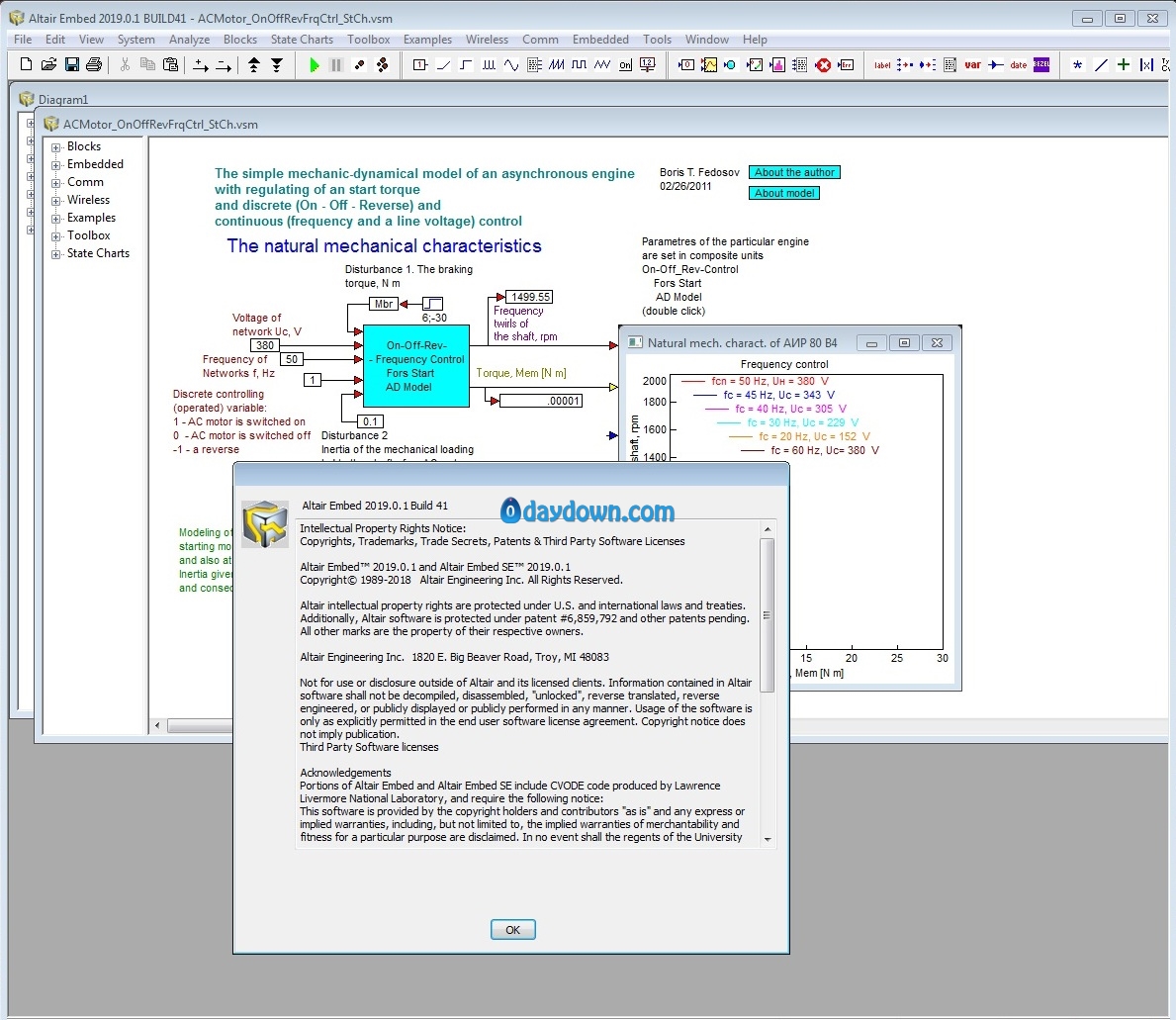Click the remove connector (minus arrow) icon
Viewport: 1176px width, 1020px height.
(224, 65)
